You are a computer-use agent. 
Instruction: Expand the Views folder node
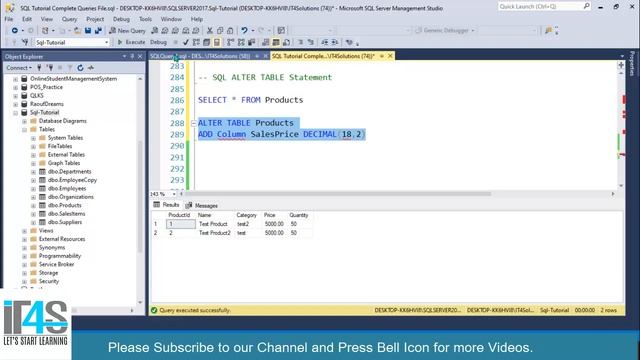(x=24, y=231)
